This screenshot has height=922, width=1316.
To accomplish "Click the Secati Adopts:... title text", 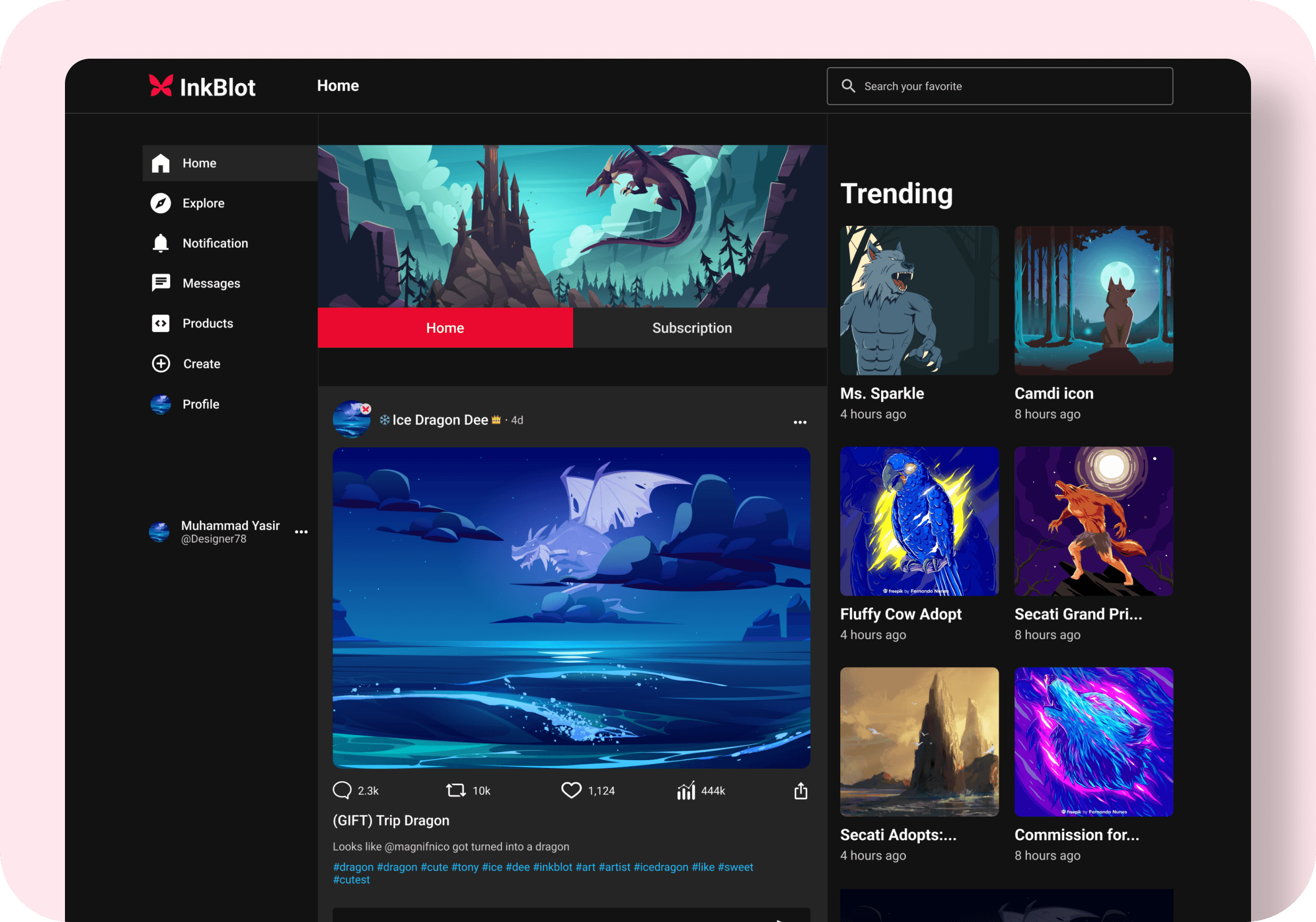I will coord(898,835).
